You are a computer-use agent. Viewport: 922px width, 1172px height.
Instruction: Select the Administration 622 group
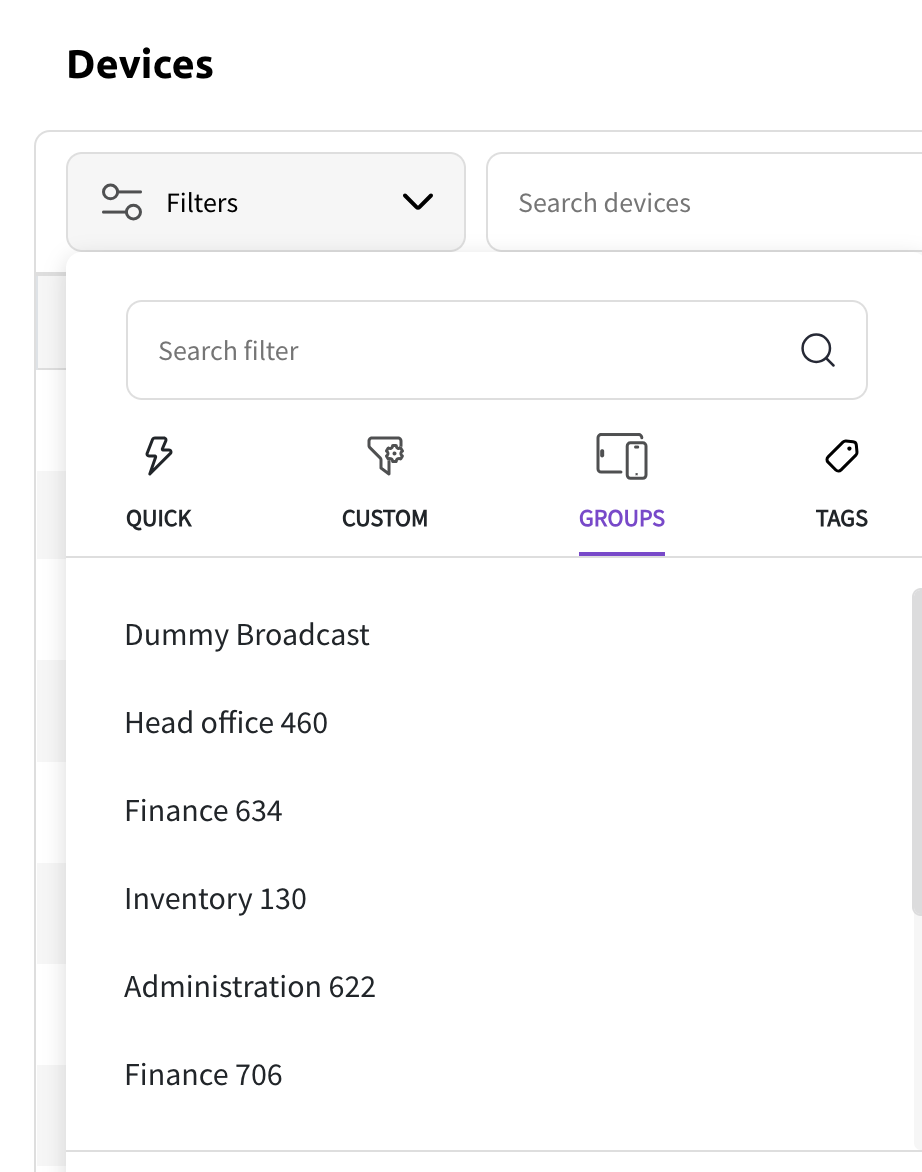pyautogui.click(x=250, y=987)
